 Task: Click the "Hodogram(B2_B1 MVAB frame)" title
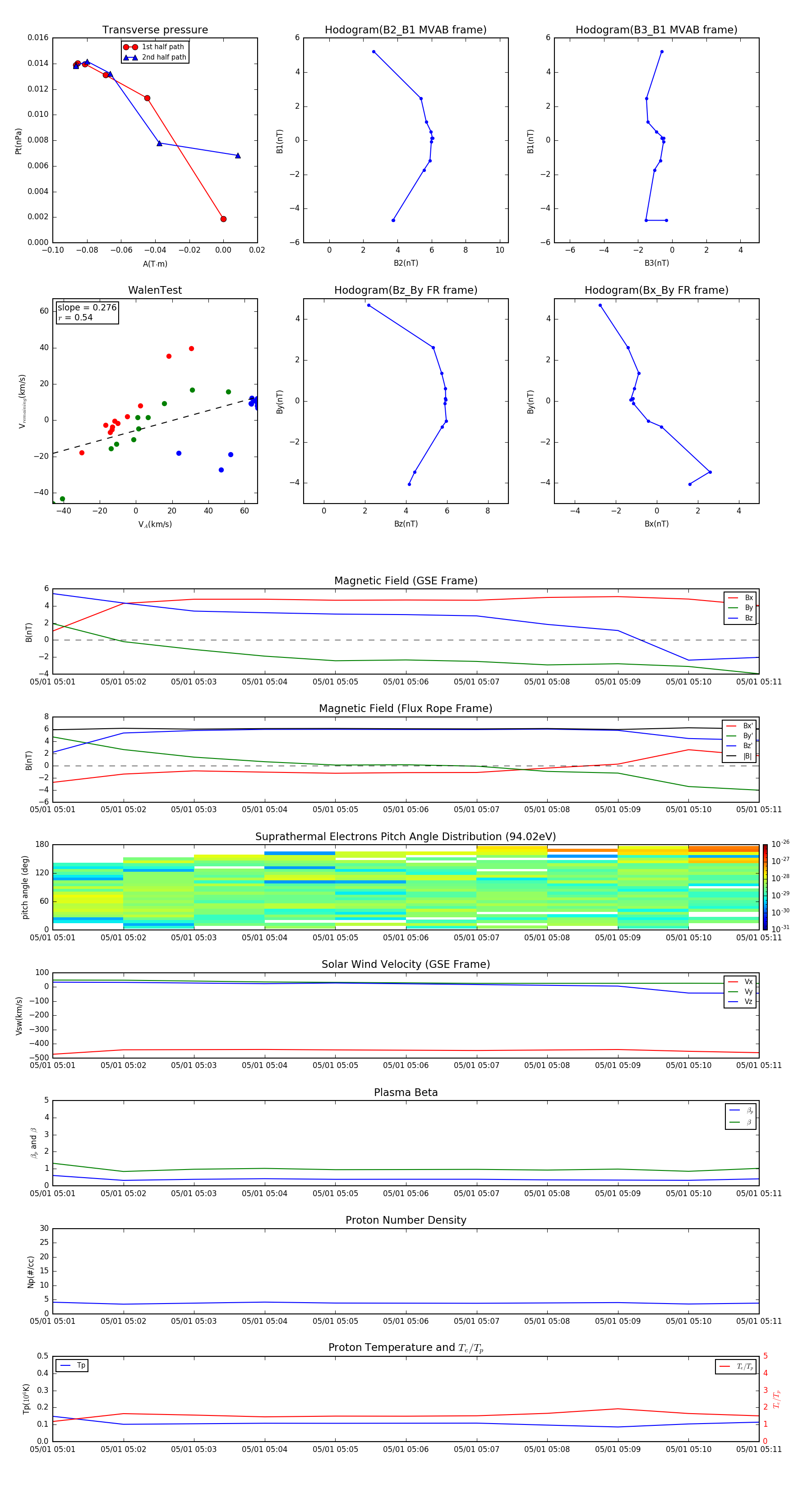coord(406,30)
